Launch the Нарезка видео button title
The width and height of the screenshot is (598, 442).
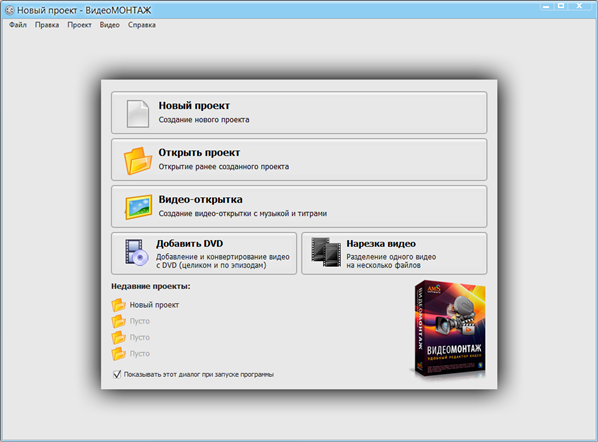[381, 243]
